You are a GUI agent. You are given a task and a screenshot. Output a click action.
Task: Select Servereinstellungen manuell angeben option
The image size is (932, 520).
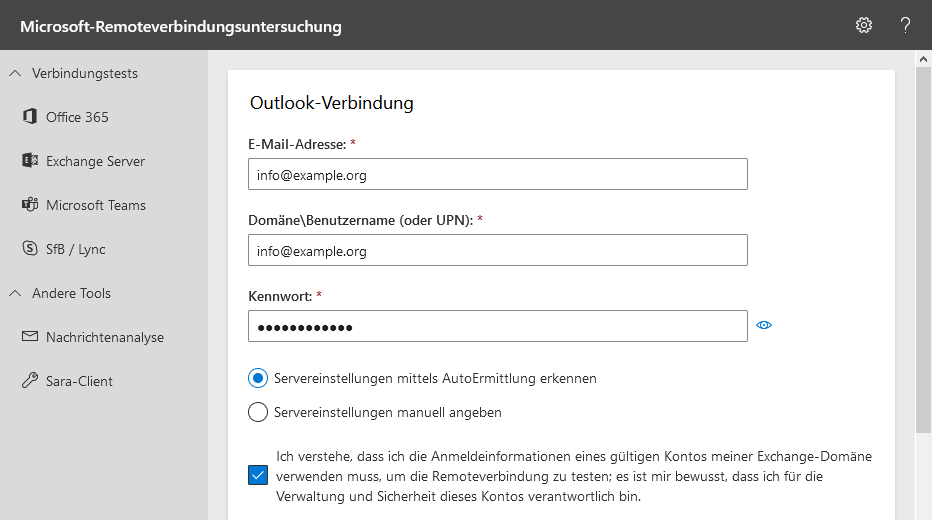click(258, 412)
